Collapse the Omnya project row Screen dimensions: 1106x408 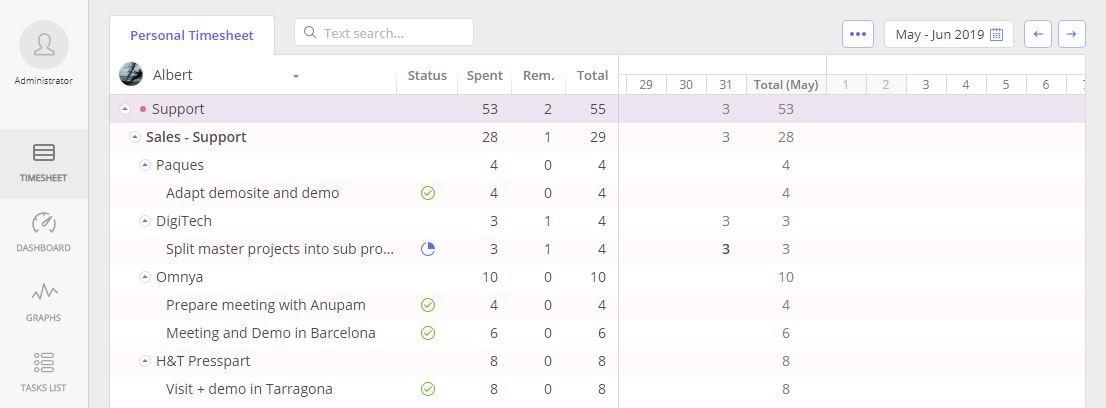coord(145,277)
